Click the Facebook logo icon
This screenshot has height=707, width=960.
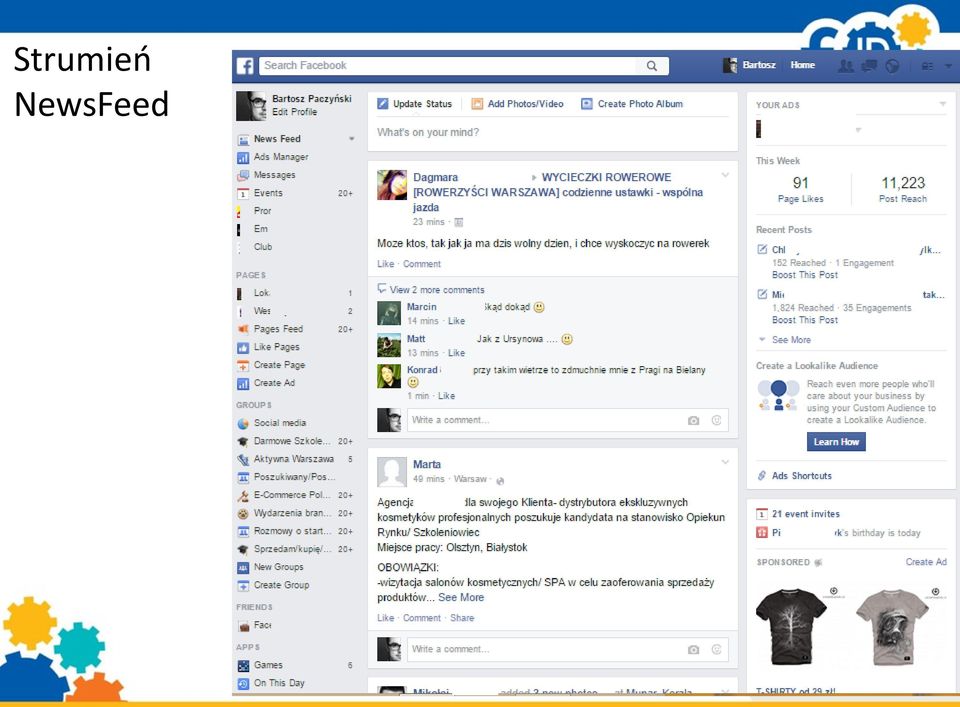245,65
